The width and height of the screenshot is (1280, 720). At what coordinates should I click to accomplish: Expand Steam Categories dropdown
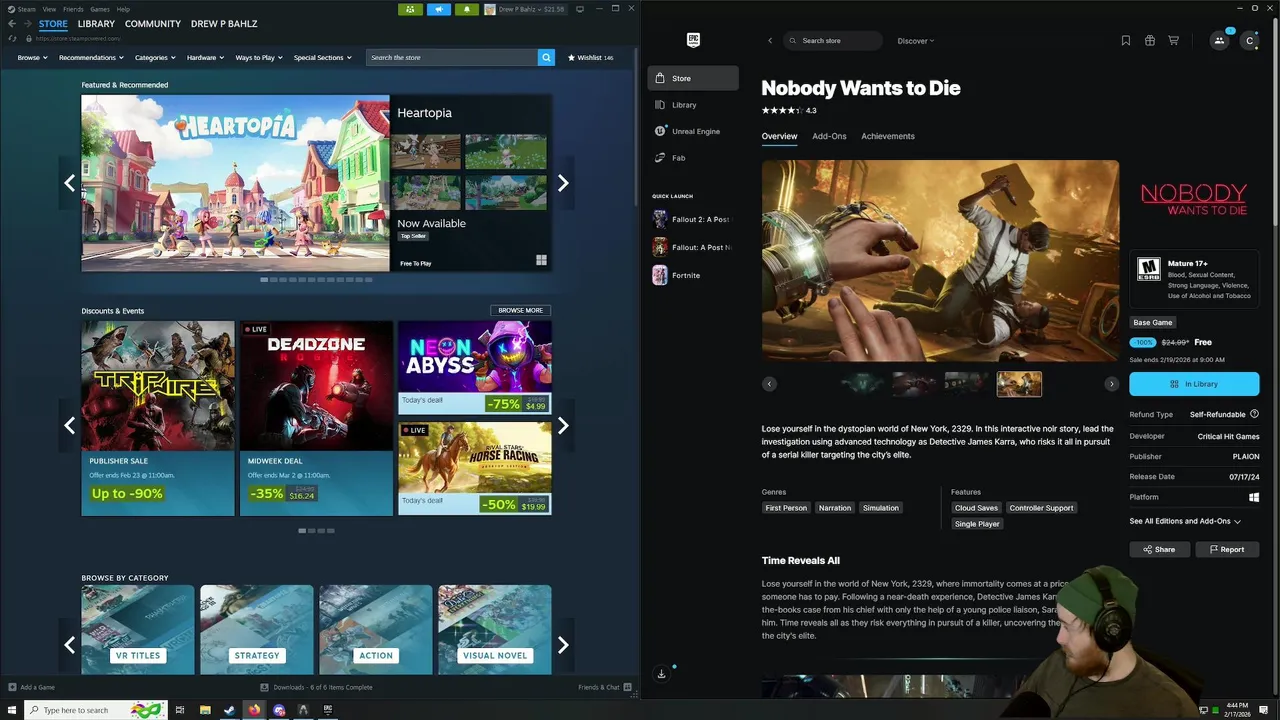tap(155, 58)
